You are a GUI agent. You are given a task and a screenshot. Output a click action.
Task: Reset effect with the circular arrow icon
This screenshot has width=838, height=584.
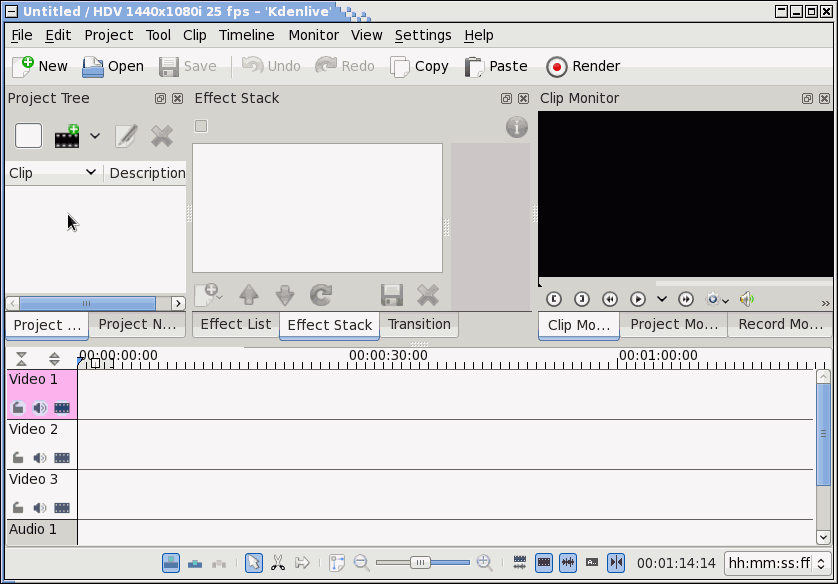coord(321,295)
